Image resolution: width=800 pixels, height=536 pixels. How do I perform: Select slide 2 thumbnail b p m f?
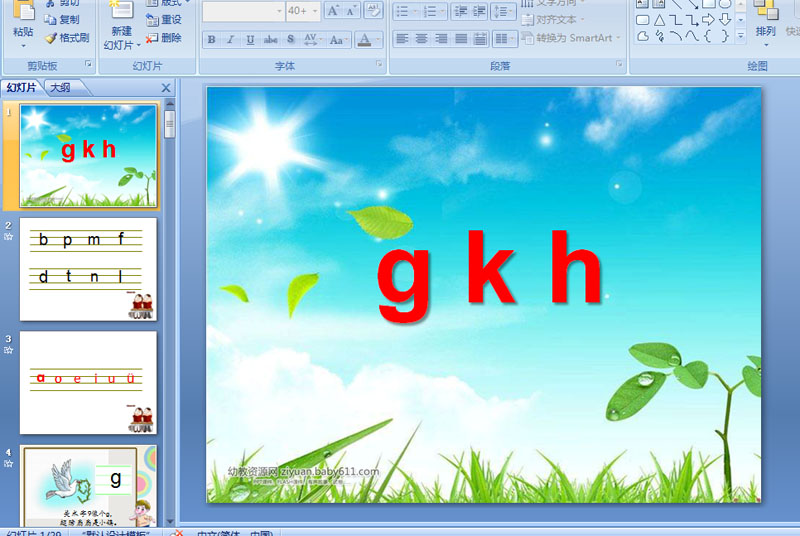[88, 269]
